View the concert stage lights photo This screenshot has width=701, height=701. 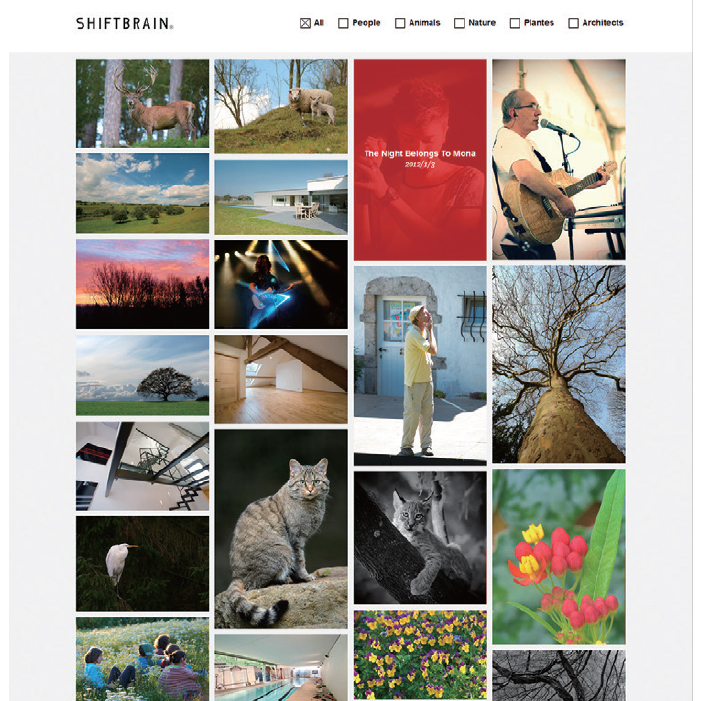tap(281, 284)
